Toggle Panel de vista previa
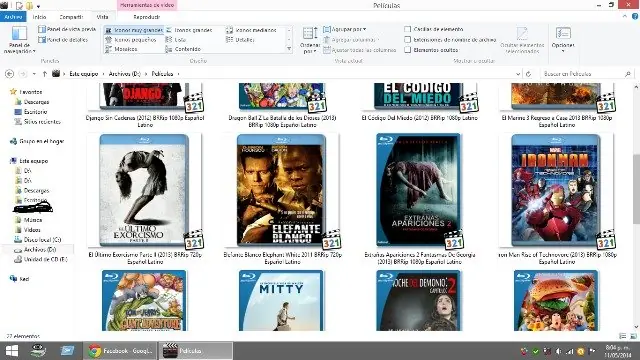This screenshot has width=640, height=360. (67, 29)
